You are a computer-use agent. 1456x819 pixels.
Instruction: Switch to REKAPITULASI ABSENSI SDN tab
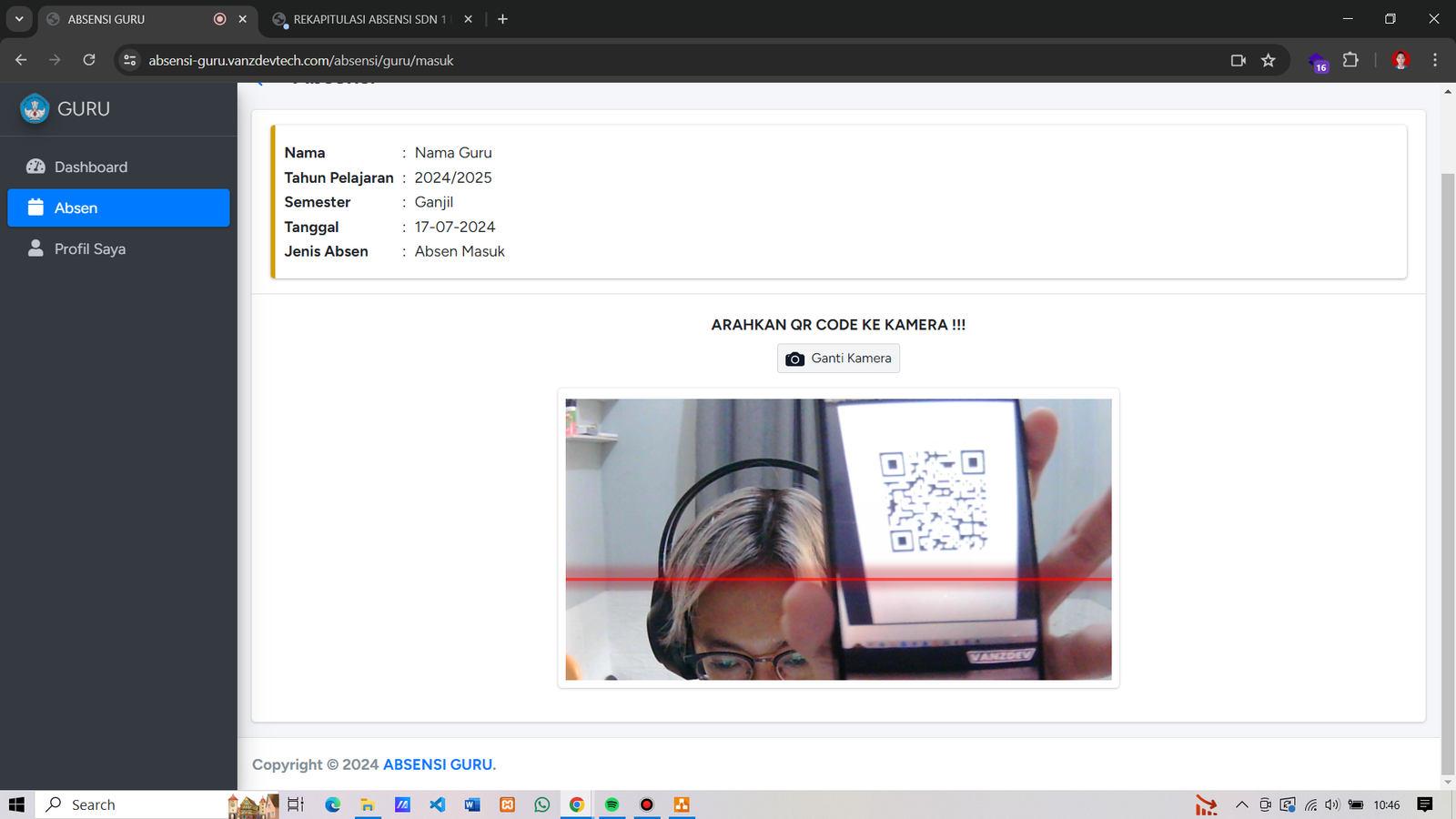(x=369, y=19)
